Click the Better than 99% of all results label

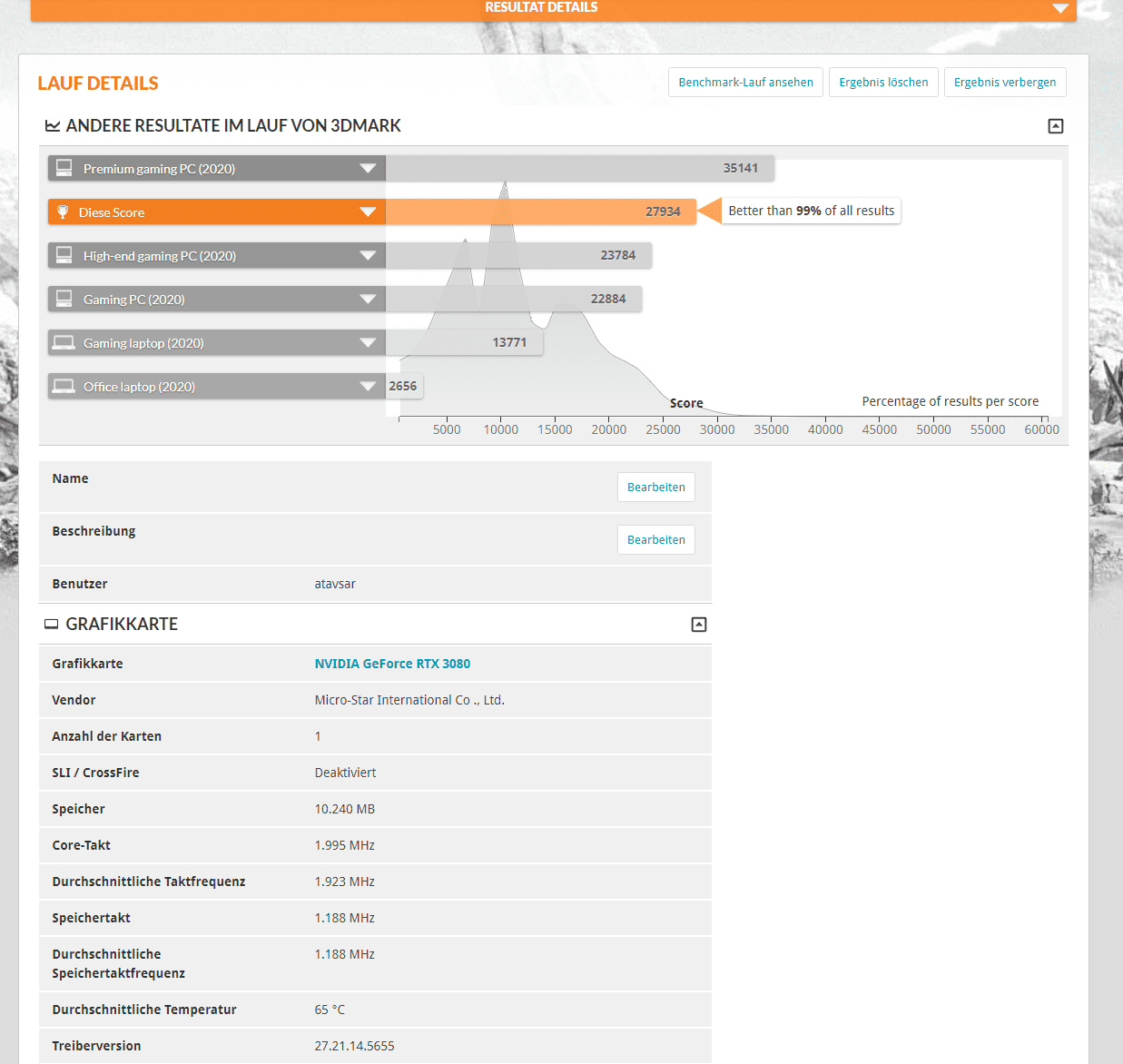(x=812, y=211)
